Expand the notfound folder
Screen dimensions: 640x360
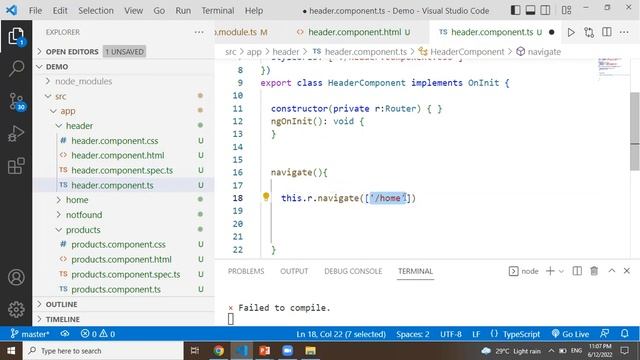[124, 215]
